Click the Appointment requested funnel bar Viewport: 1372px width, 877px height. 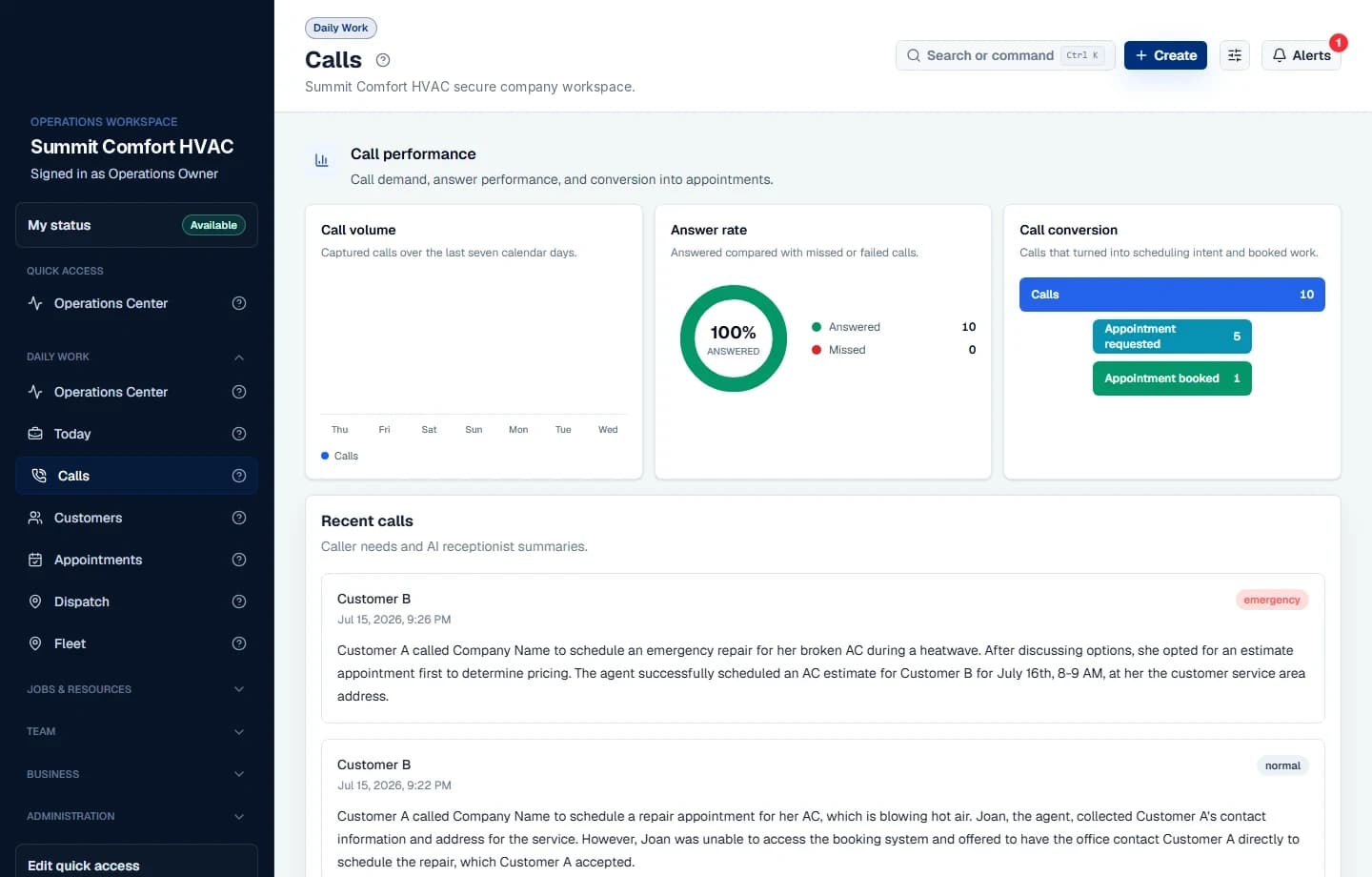click(1172, 337)
